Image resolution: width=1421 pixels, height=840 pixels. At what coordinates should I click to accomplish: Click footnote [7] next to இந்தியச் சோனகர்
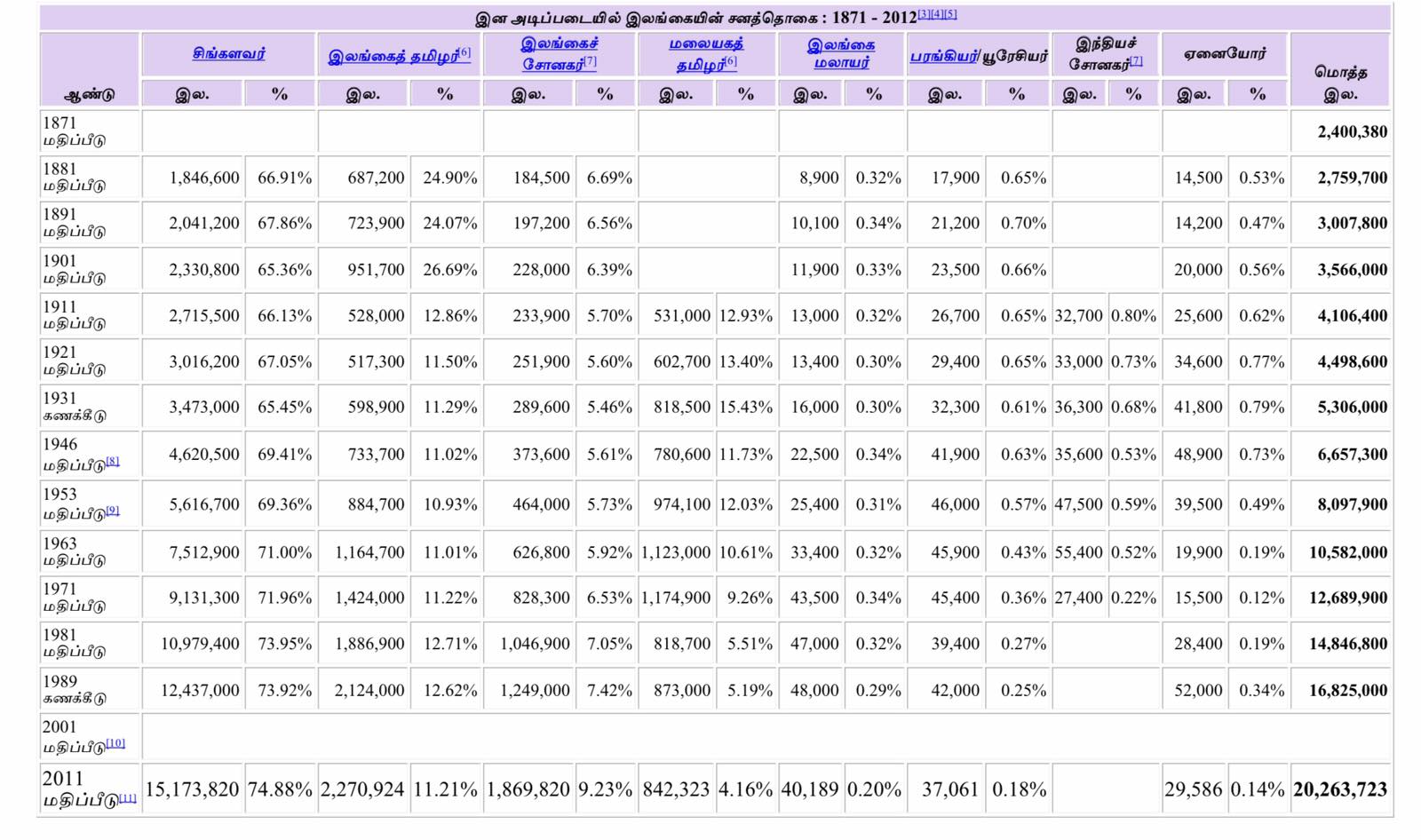point(1136,60)
